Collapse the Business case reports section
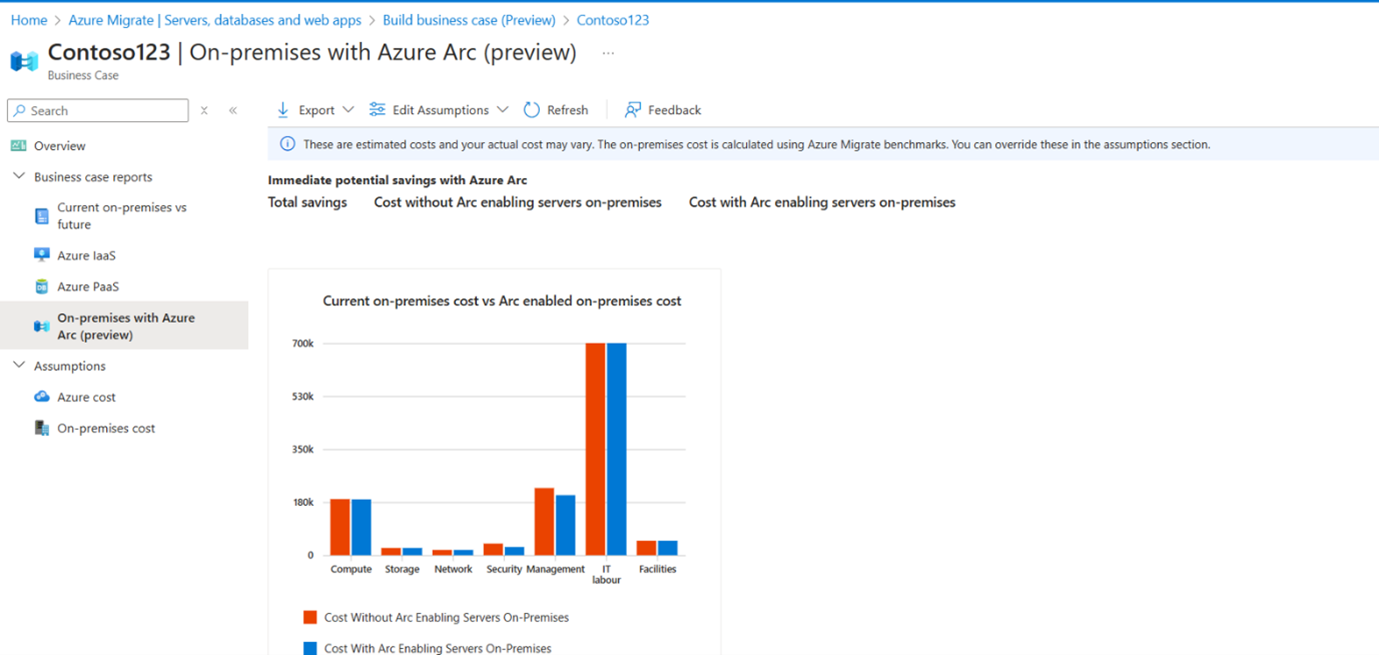 pos(18,176)
